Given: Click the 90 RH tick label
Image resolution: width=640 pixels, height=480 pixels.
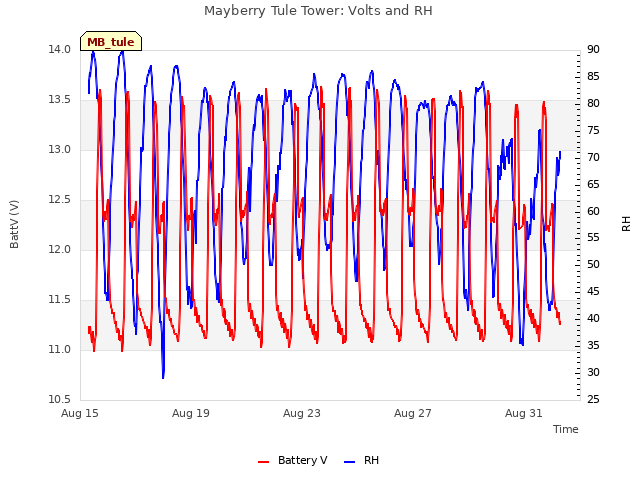Looking at the screenshot, I should [593, 50].
